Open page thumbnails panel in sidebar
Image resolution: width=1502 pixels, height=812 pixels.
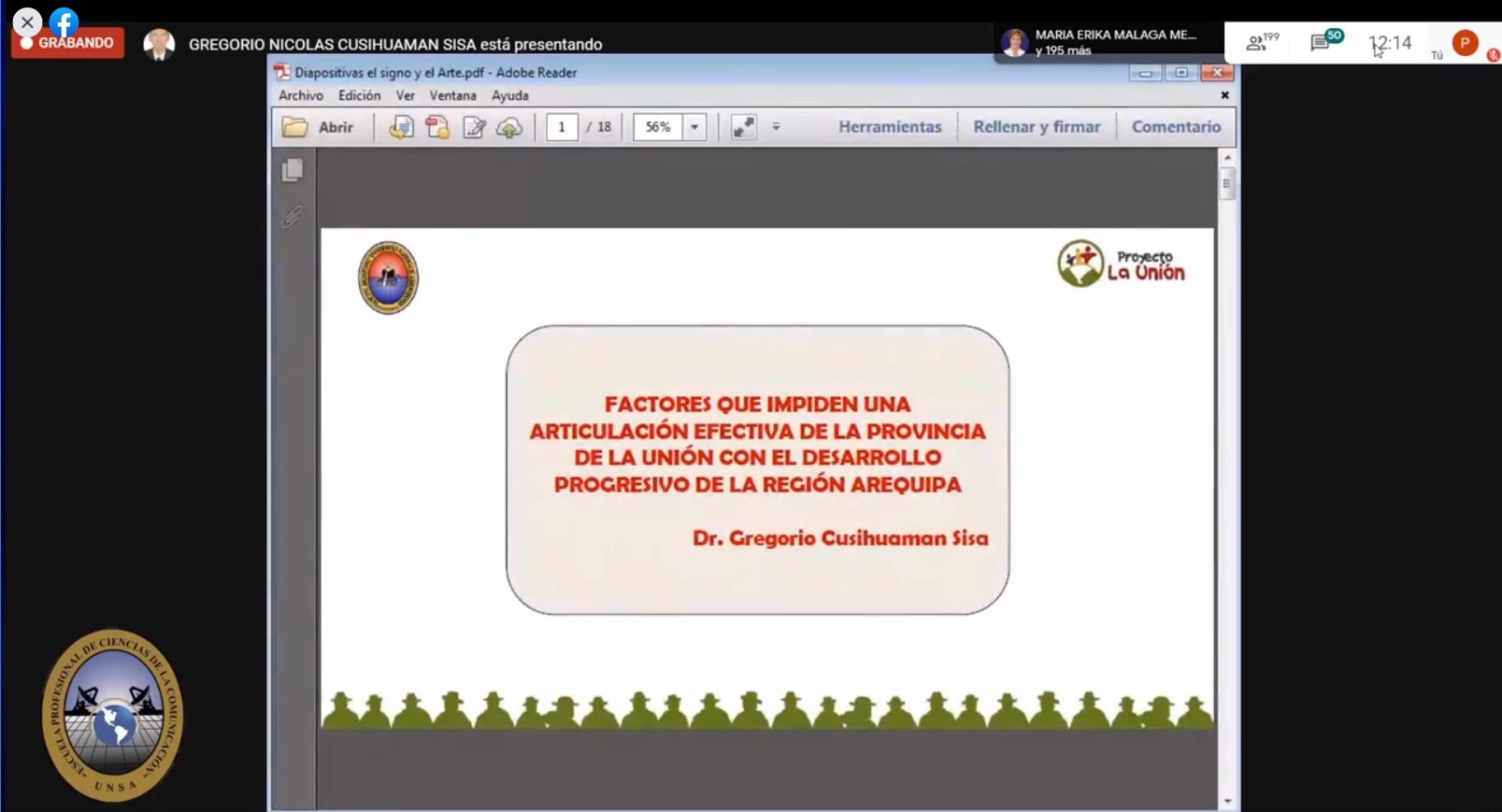(293, 170)
